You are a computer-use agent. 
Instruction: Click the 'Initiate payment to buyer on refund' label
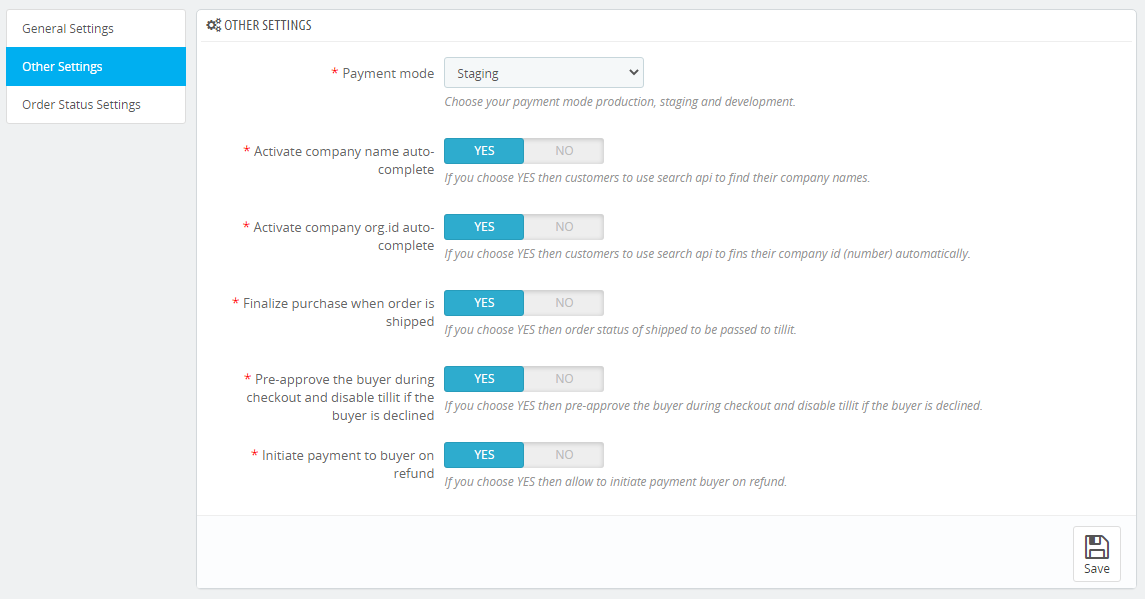point(348,464)
